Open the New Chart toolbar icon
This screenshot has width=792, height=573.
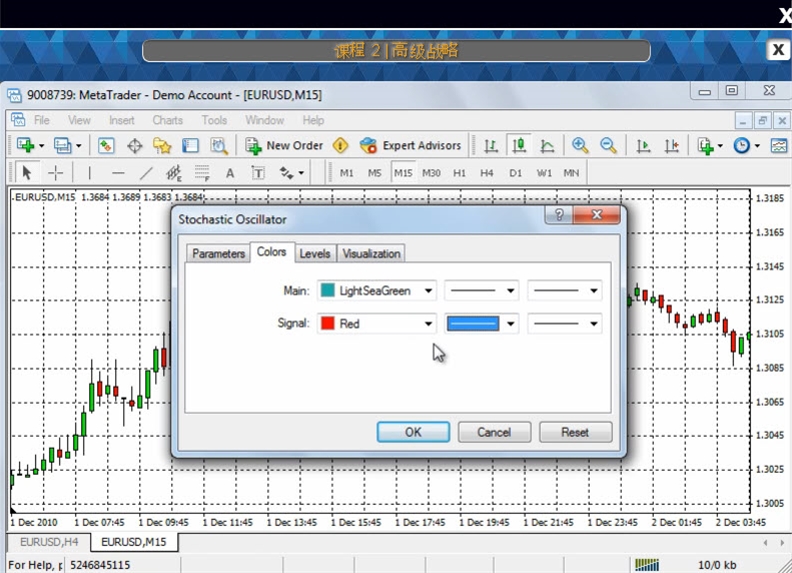click(26, 146)
